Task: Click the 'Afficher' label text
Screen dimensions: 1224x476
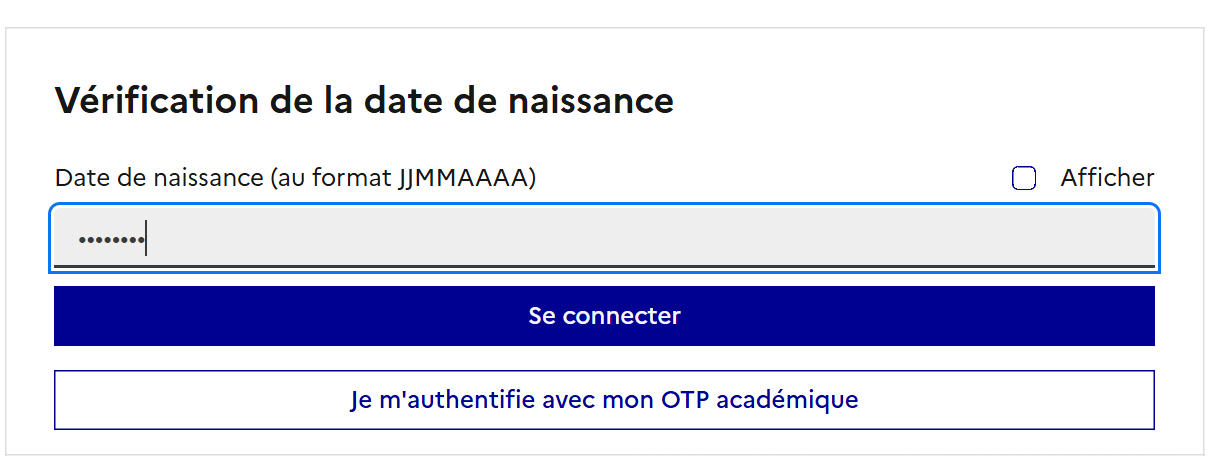Action: [x=1107, y=178]
